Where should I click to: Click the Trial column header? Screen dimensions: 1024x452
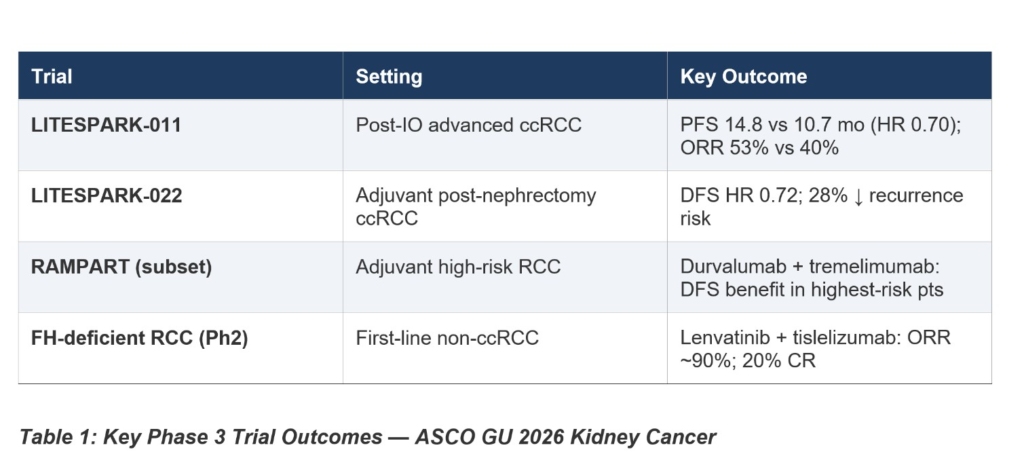[x=52, y=76]
